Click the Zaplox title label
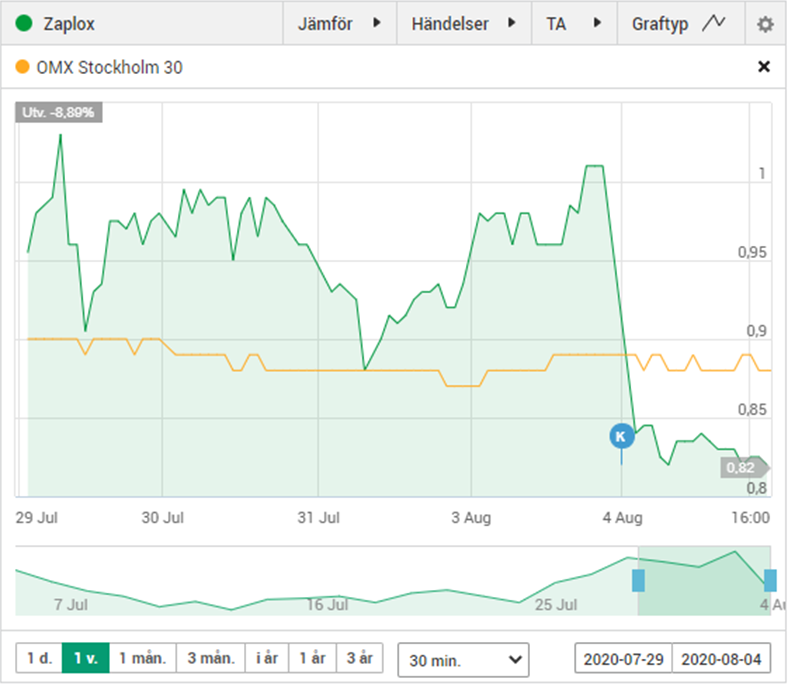The image size is (789, 684). coord(69,24)
